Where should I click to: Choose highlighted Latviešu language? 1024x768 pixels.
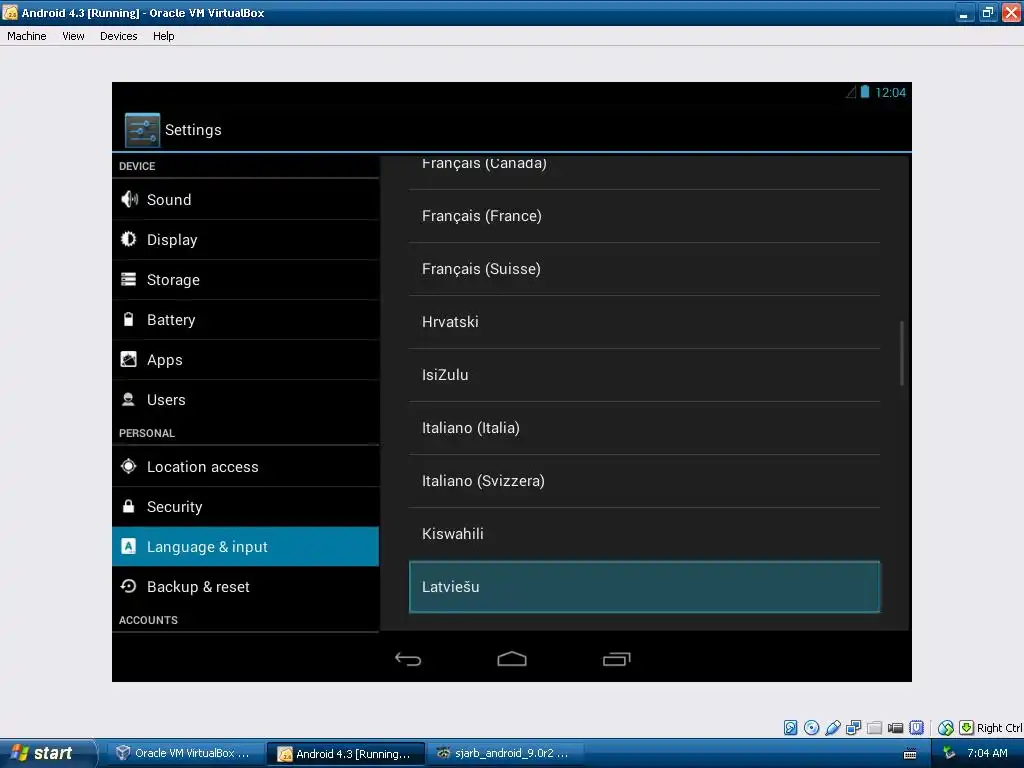coord(644,586)
